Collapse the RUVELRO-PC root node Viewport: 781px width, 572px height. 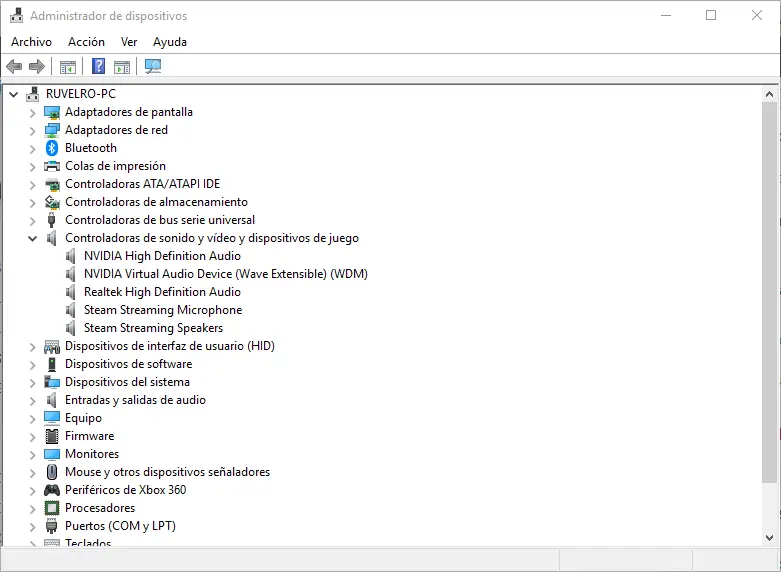point(14,94)
